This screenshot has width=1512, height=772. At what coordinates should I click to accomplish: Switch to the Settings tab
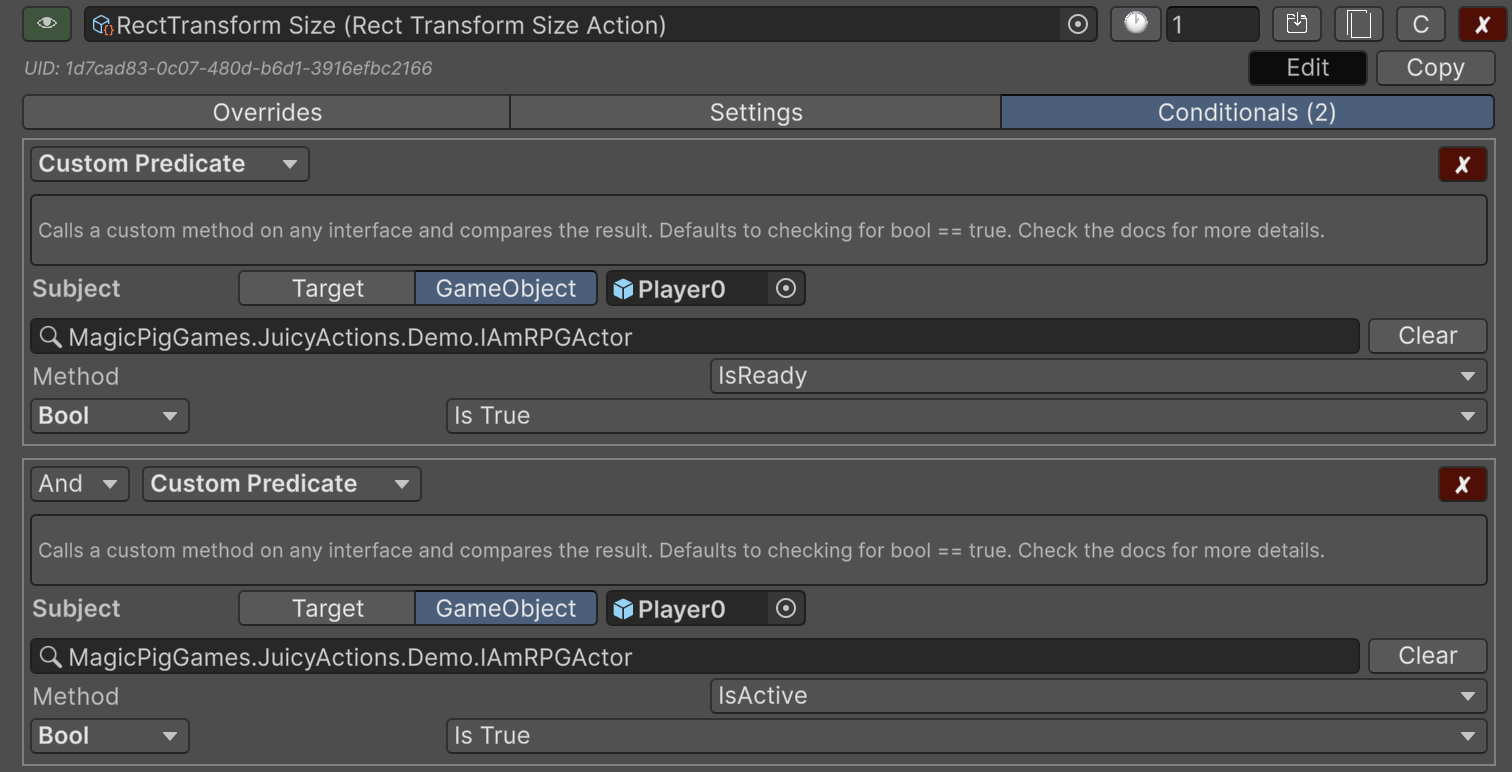[755, 112]
